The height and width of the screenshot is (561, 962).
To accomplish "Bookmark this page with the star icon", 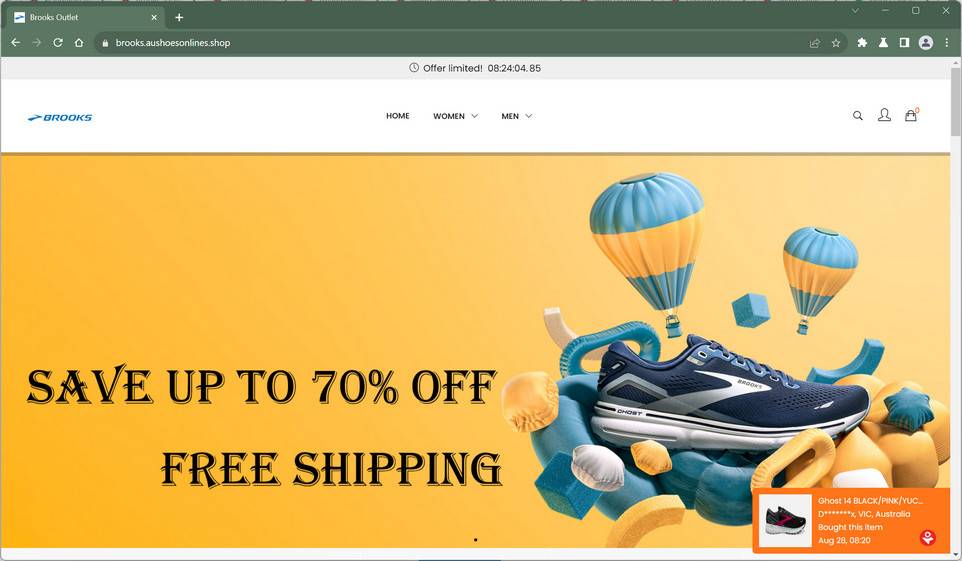I will [836, 43].
